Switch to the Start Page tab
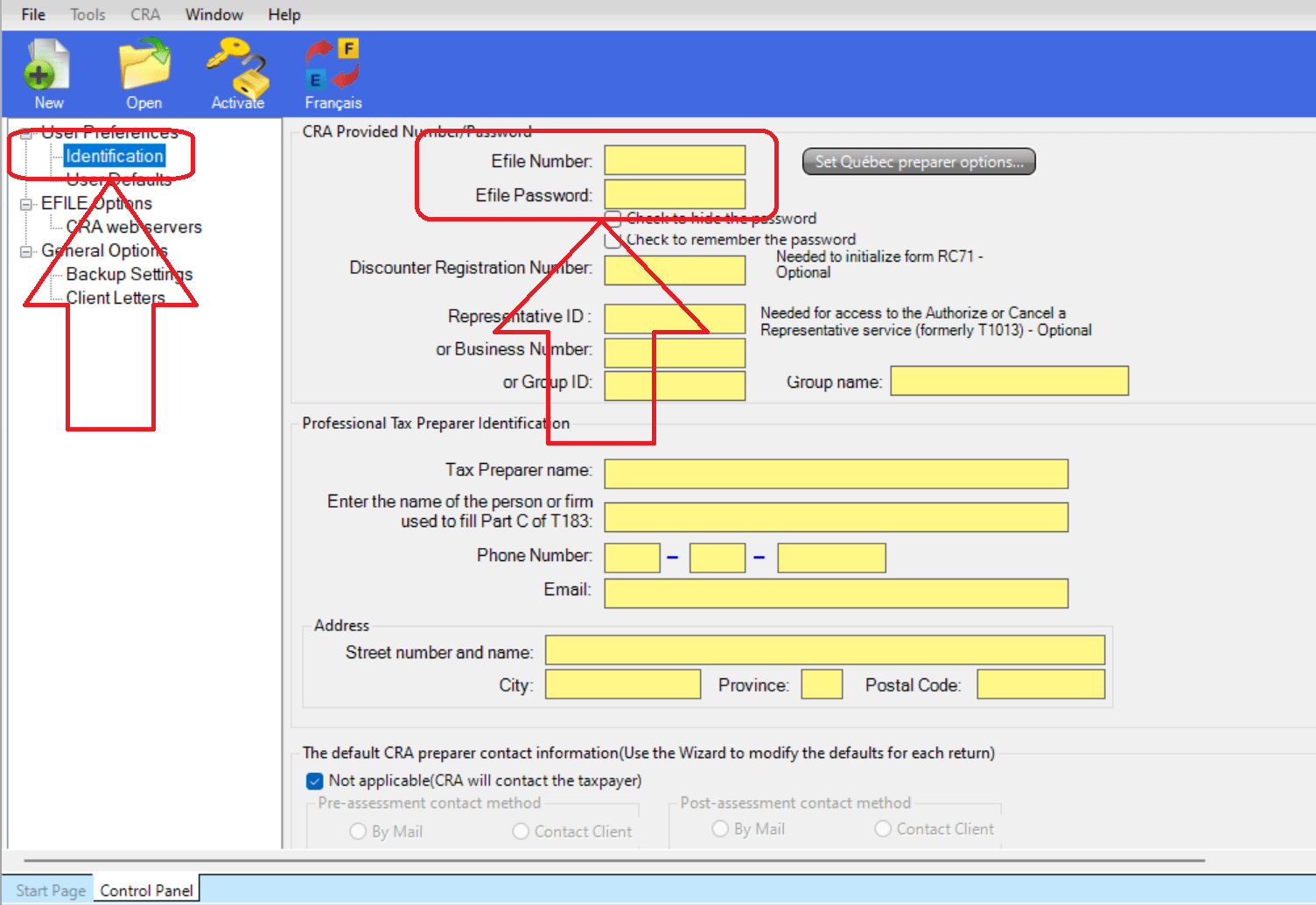Viewport: 1316px width, 905px height. tap(51, 890)
